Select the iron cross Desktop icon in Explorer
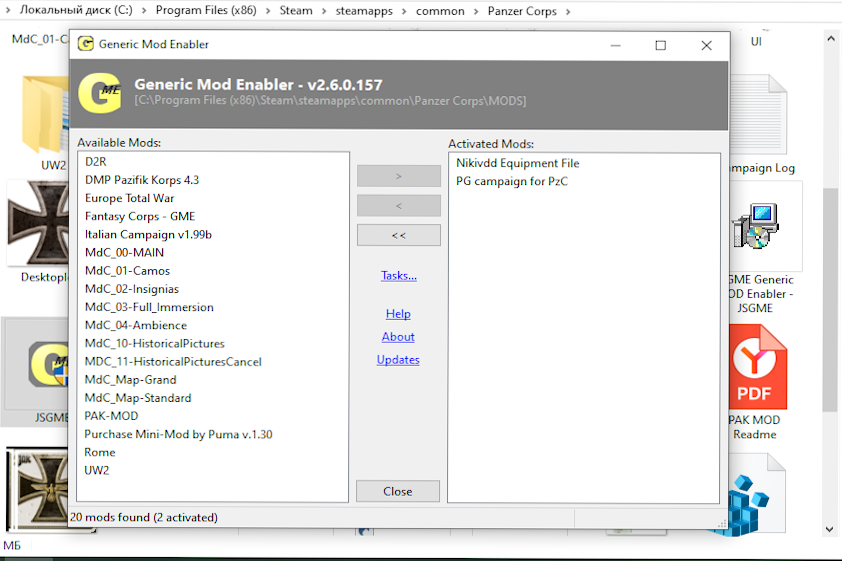The width and height of the screenshot is (842, 561). 38,223
